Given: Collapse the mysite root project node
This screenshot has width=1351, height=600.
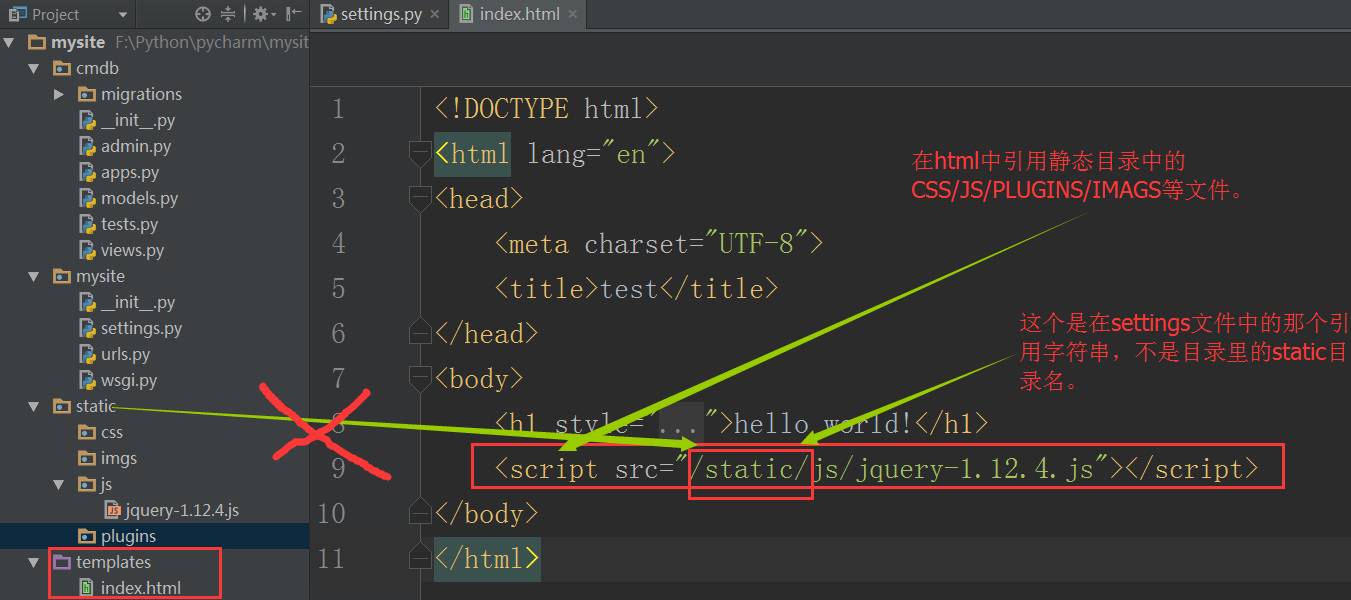Looking at the screenshot, I should coord(10,42).
